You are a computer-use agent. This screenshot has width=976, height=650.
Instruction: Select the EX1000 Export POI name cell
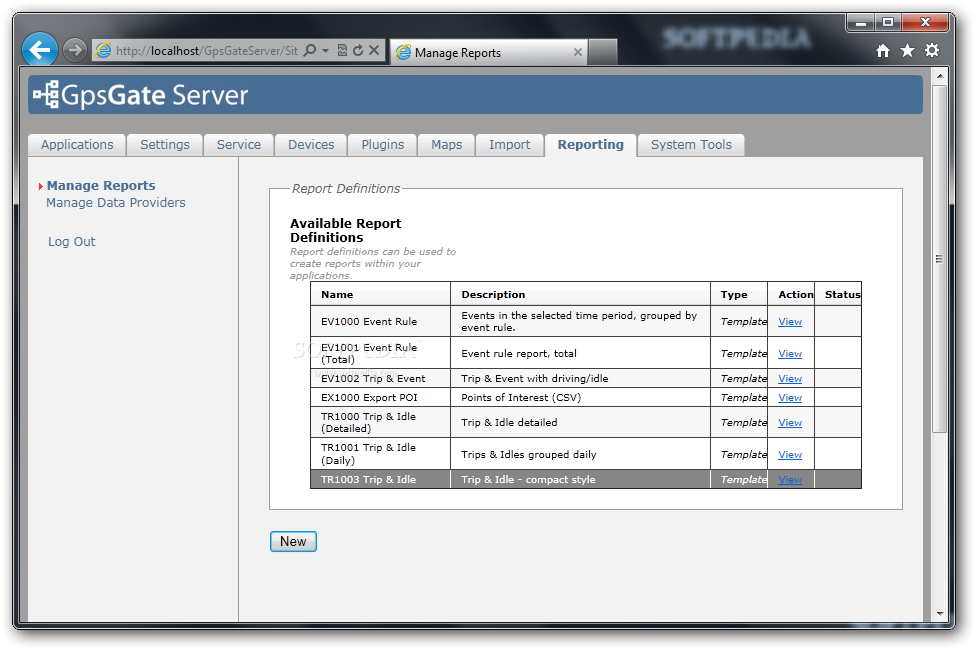pos(380,398)
